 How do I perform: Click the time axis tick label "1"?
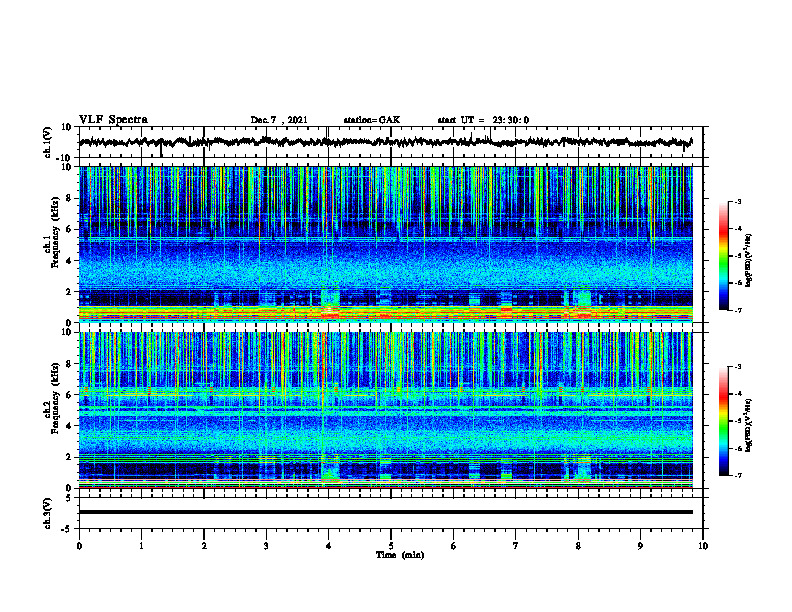[x=141, y=546]
